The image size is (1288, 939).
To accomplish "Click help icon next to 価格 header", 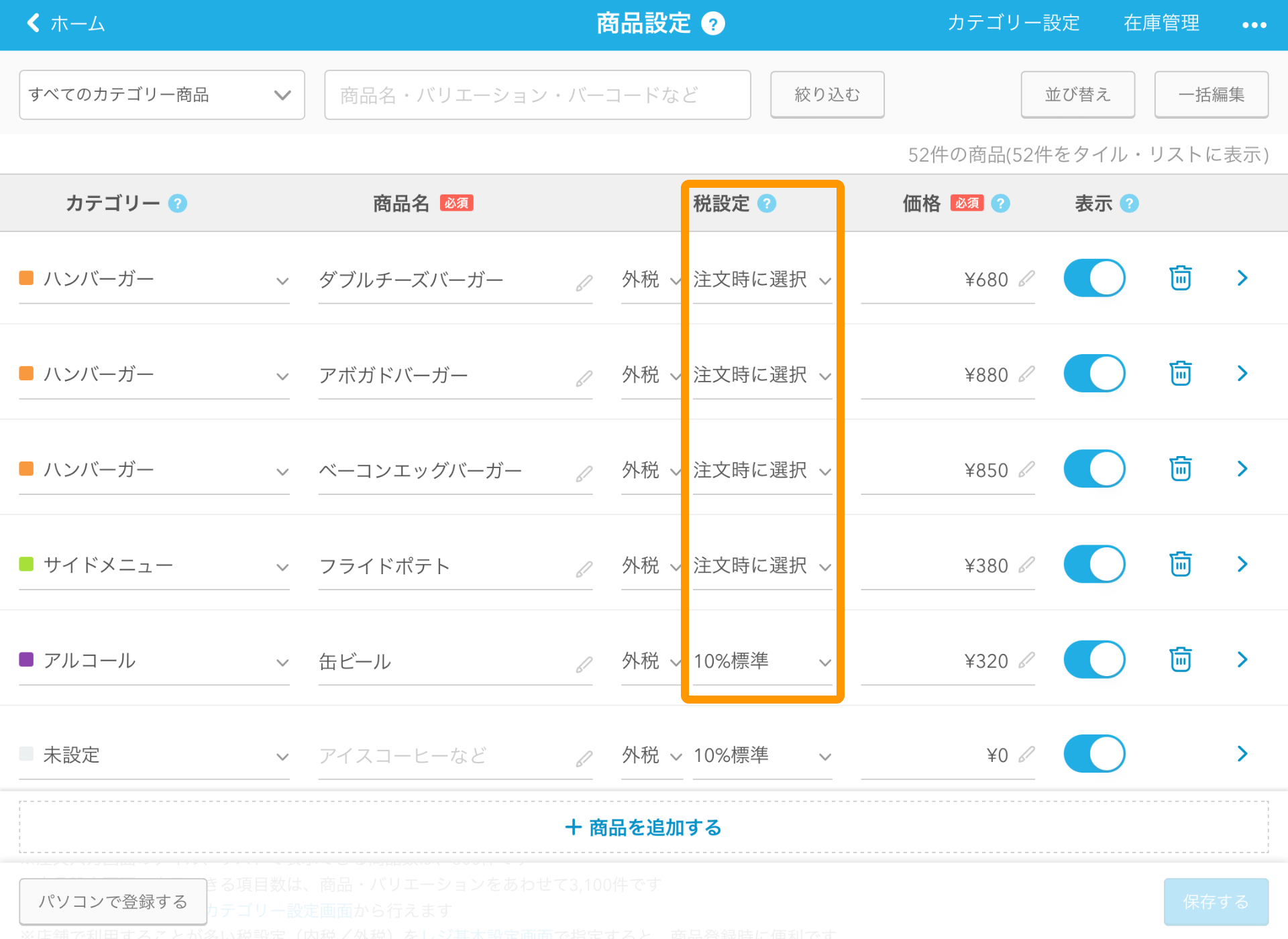I will [1000, 203].
